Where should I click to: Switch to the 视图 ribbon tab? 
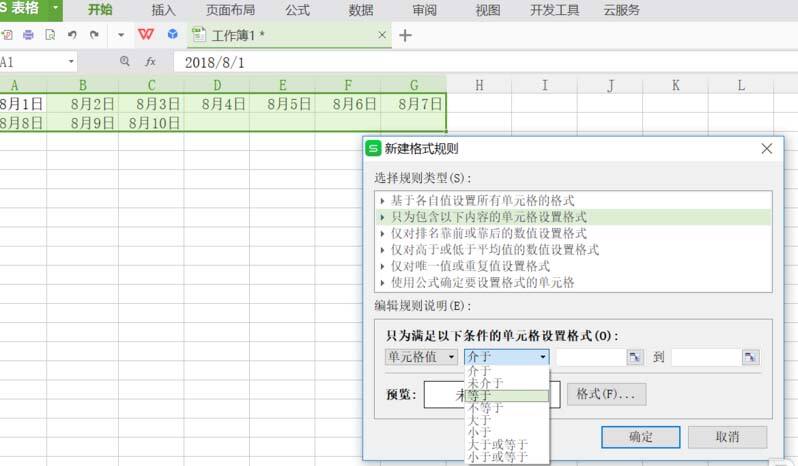488,10
